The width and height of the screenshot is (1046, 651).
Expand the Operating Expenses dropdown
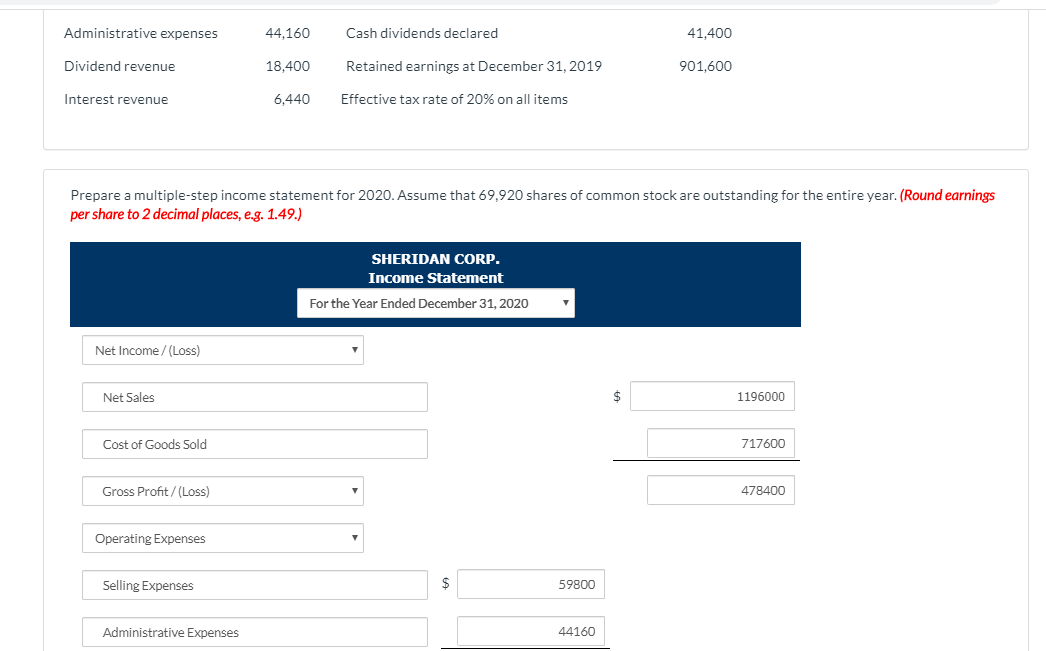click(222, 538)
